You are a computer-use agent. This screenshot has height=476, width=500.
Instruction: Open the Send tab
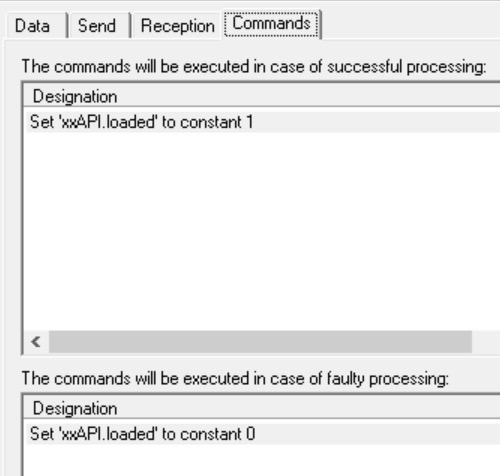click(x=98, y=26)
